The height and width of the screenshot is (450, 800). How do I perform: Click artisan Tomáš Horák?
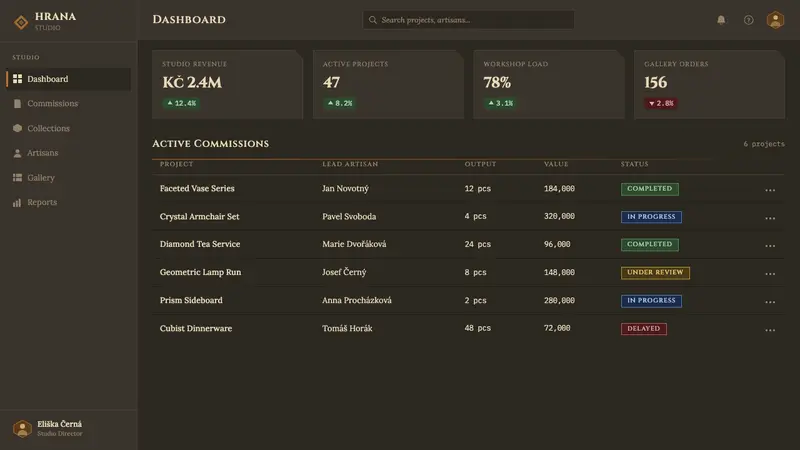[347, 328]
